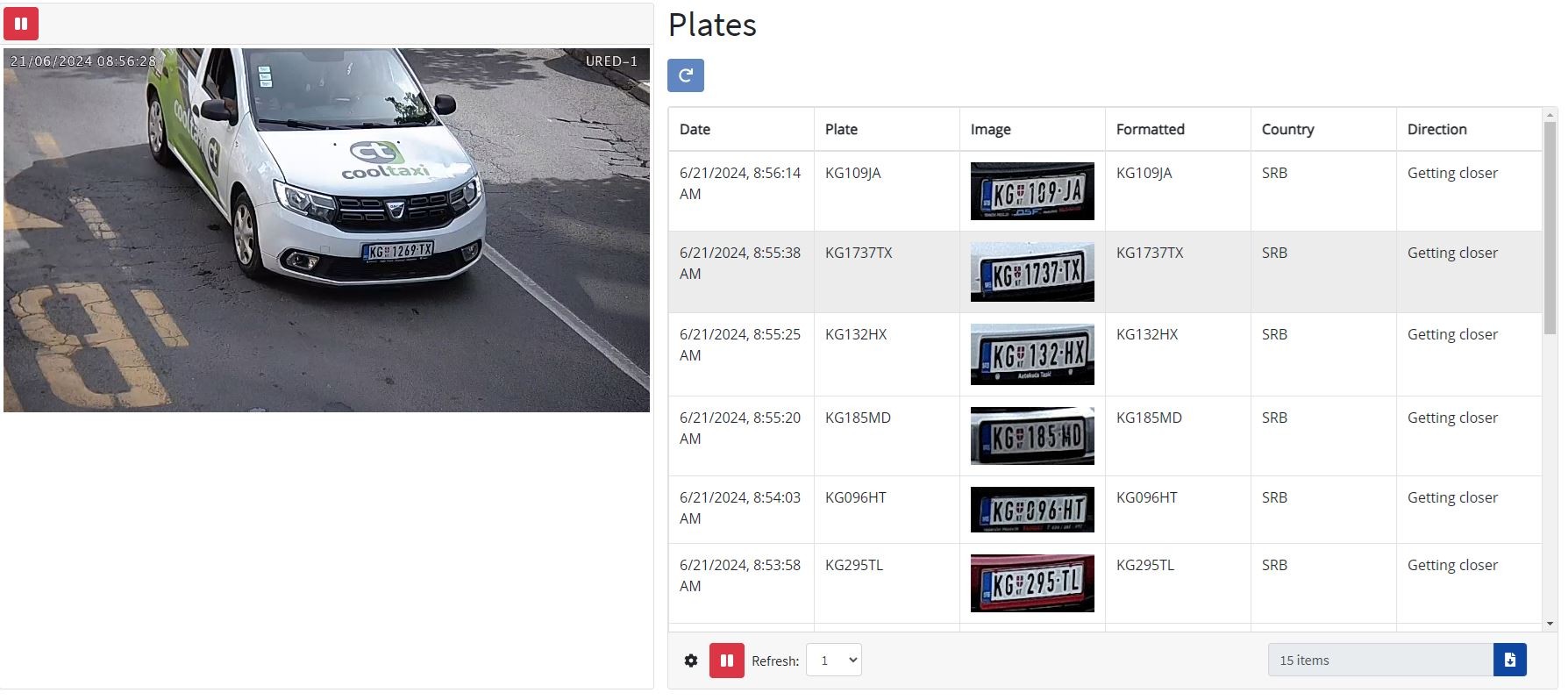
Task: Open the Refresh interval dropdown
Action: point(834,661)
